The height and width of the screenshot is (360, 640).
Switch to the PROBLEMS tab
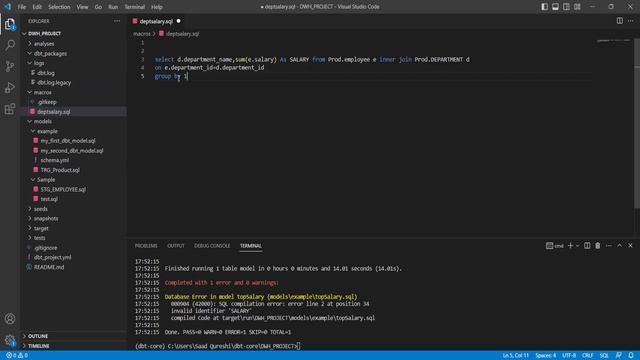tap(146, 246)
